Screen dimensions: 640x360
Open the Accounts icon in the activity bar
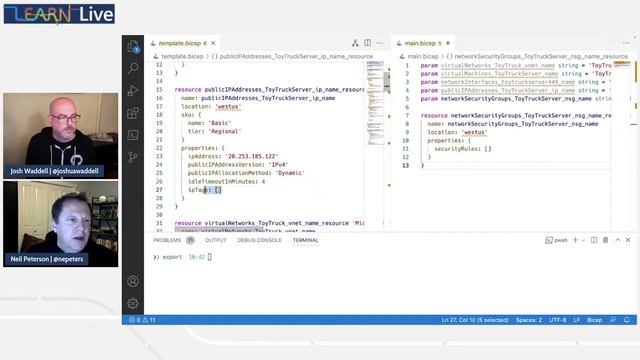[x=133, y=281]
